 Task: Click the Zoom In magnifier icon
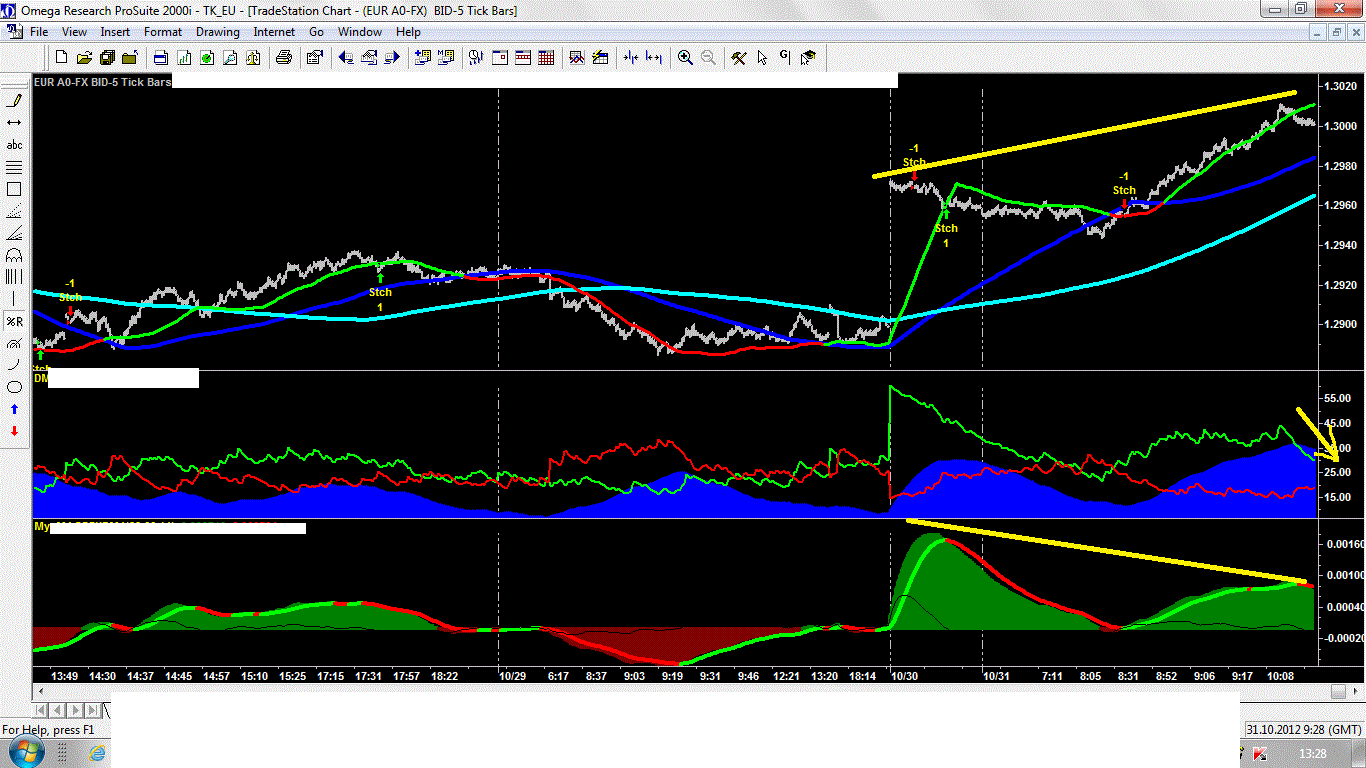click(685, 58)
